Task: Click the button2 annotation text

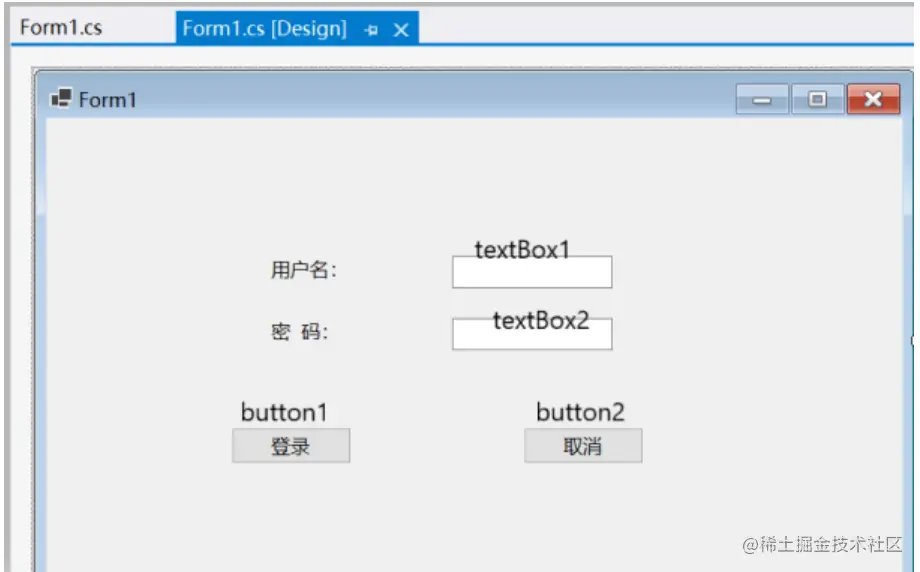Action: click(580, 412)
